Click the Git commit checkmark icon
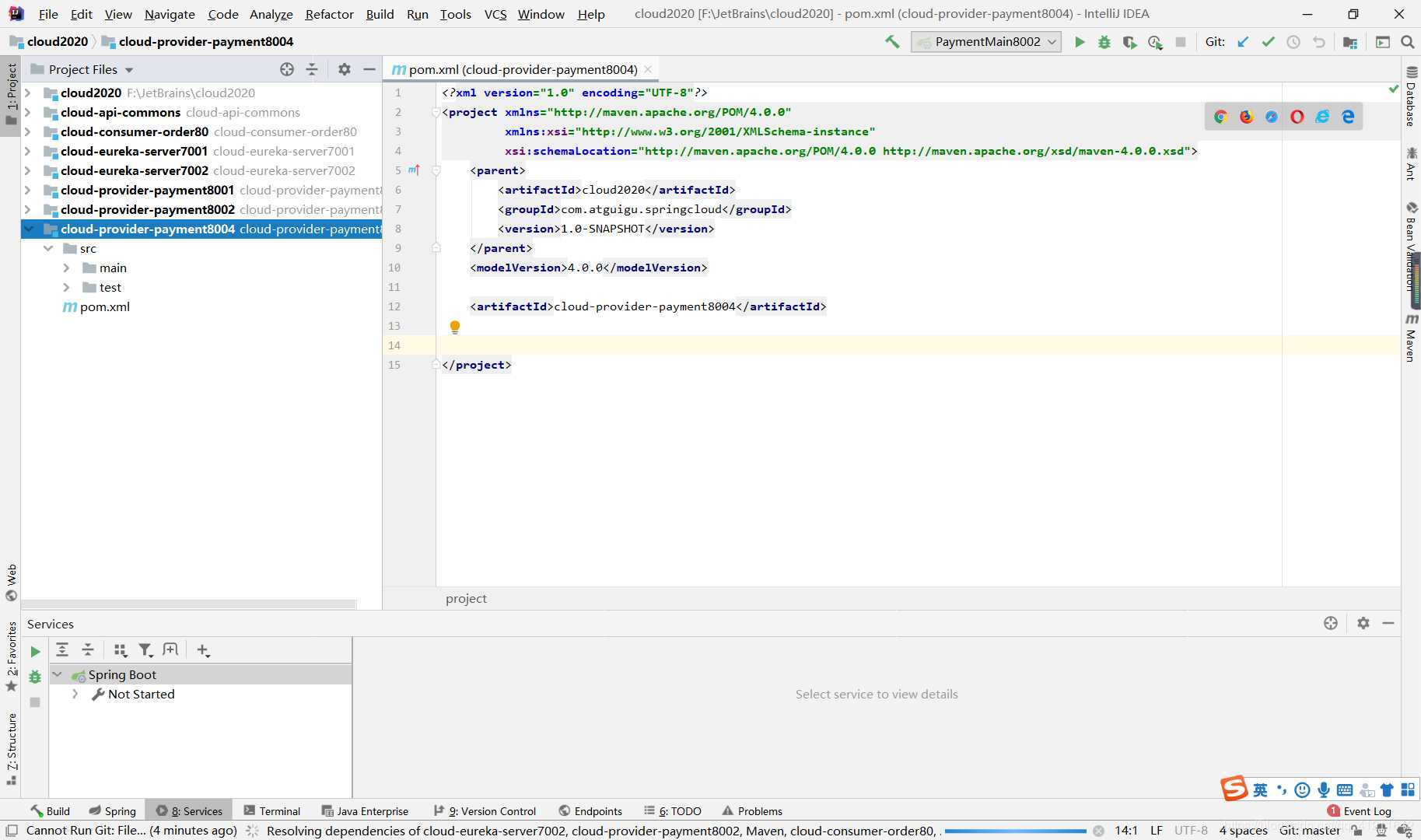The image size is (1421, 840). coord(1269,42)
